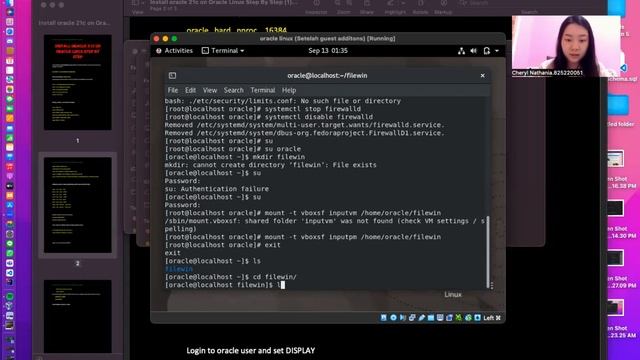
Task: Click the Preview Markup toolbar item
Action: coord(443,7)
